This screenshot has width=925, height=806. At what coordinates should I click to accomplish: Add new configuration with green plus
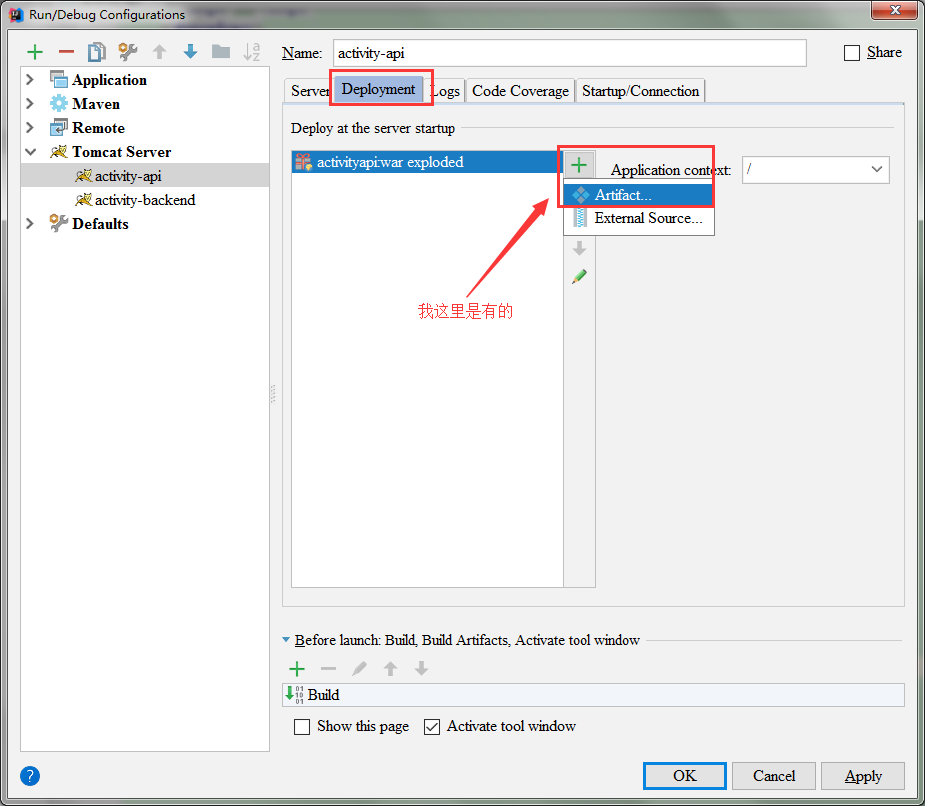coord(35,53)
